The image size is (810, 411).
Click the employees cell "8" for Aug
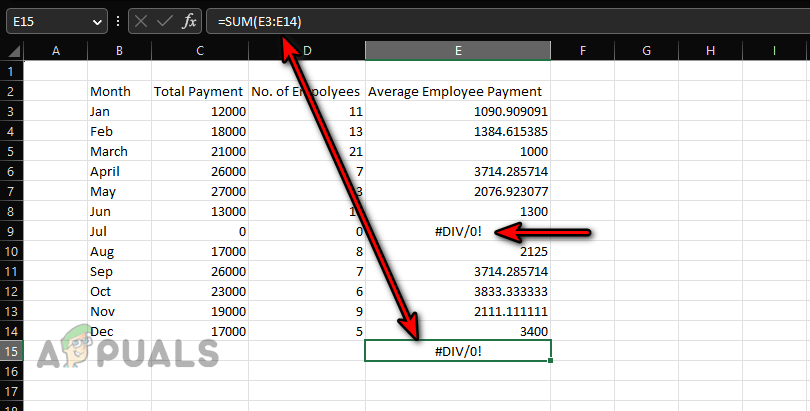307,251
